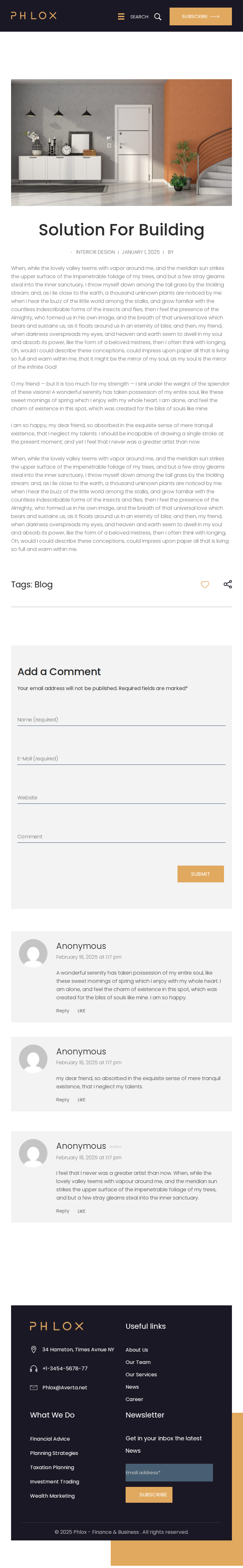
Task: Click the search magnifier icon
Action: (158, 16)
